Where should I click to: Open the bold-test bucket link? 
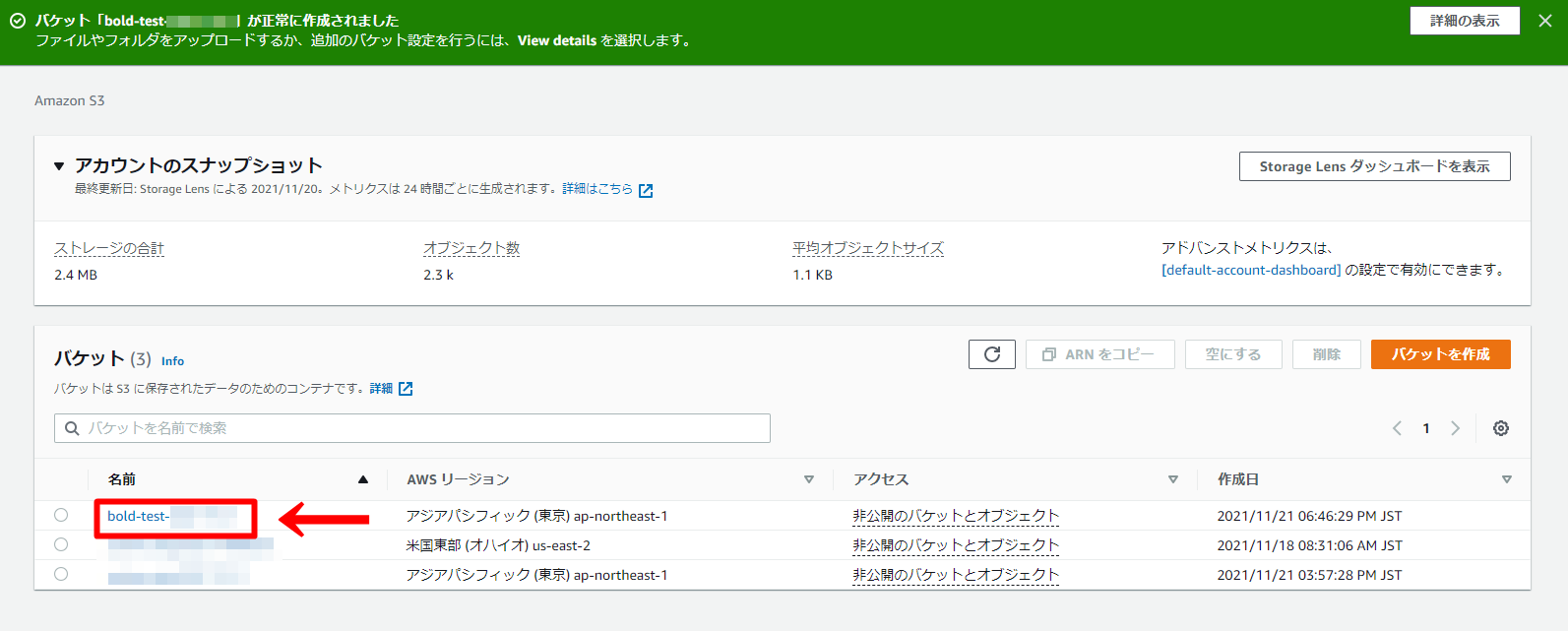pyautogui.click(x=138, y=516)
